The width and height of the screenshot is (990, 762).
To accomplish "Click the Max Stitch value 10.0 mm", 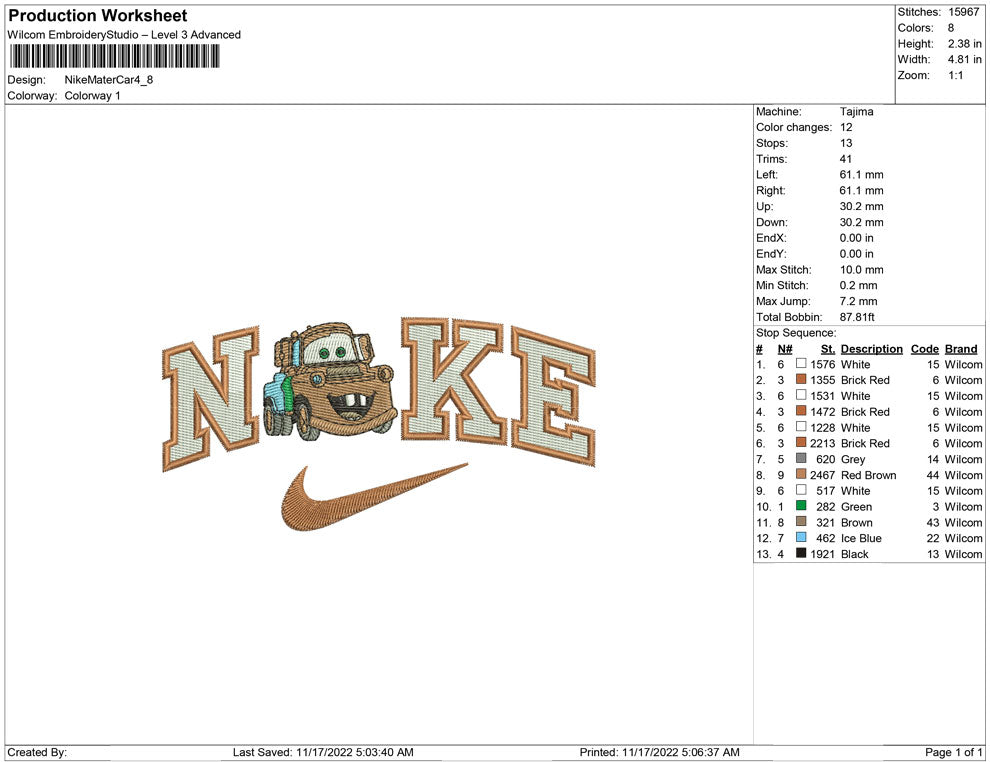I will 862,270.
